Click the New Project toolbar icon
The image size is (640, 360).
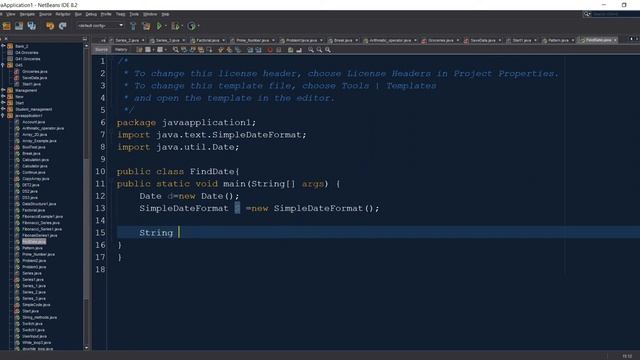(7, 26)
